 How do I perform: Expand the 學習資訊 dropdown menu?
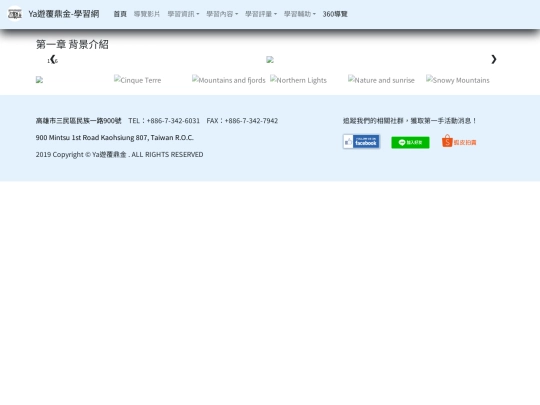(183, 14)
